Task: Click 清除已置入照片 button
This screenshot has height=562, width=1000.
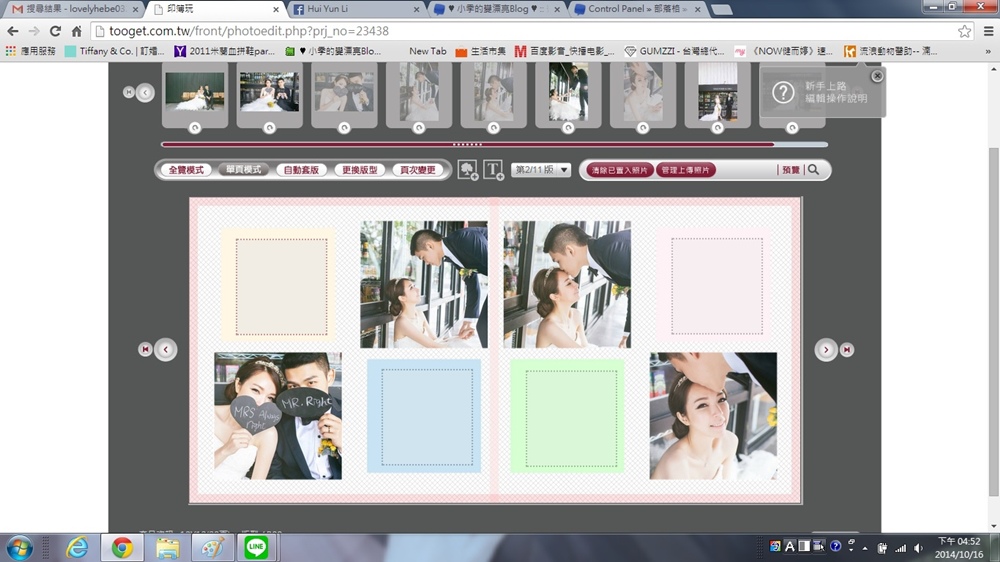Action: coord(619,170)
